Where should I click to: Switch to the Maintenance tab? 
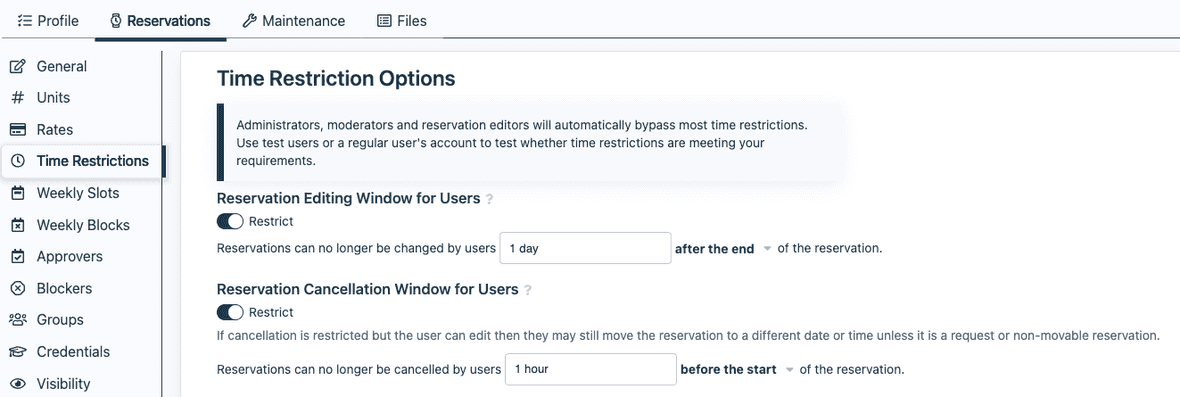click(293, 21)
